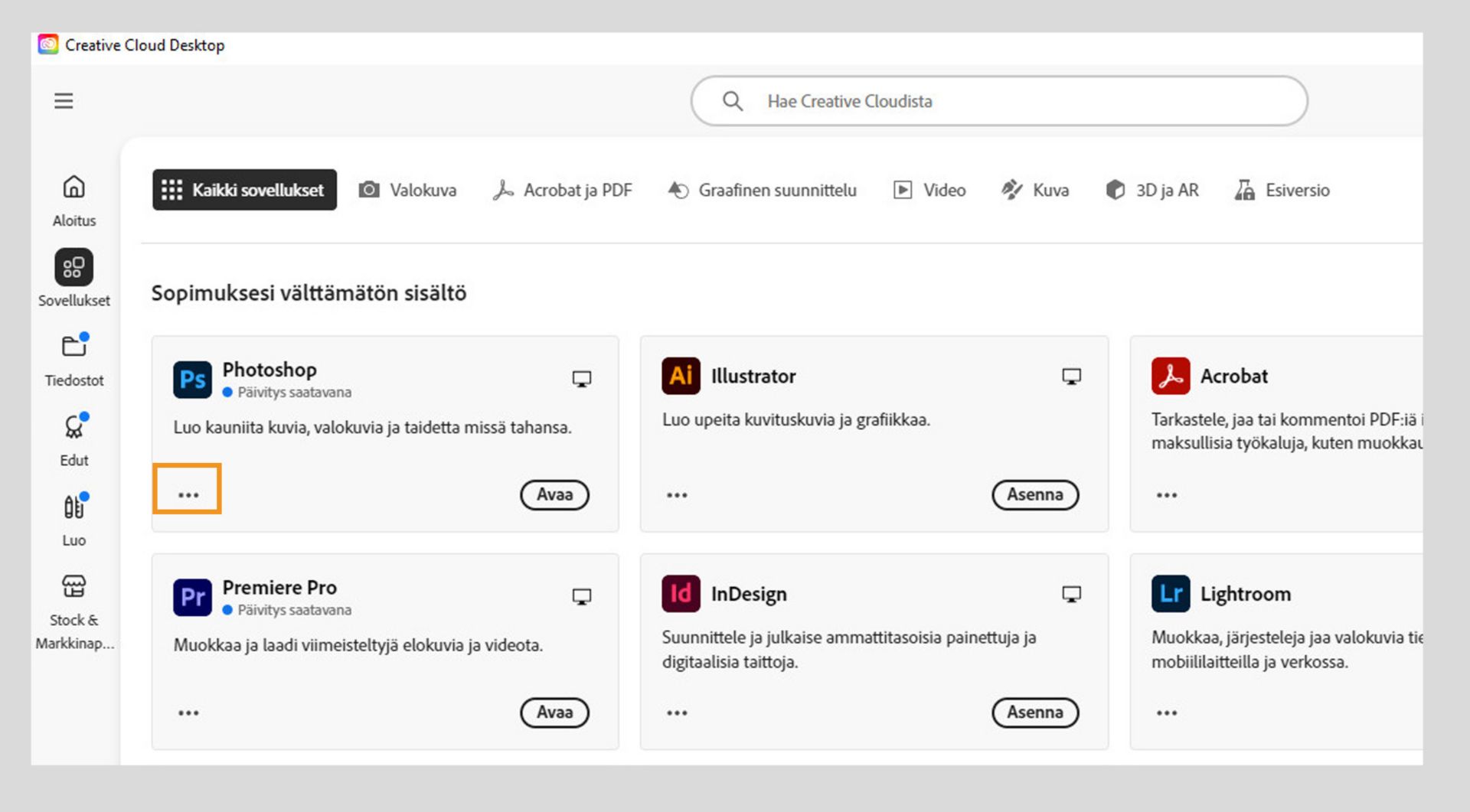Click Asenna button for Illustrator
Screen dimensions: 1470x812
click(1034, 495)
